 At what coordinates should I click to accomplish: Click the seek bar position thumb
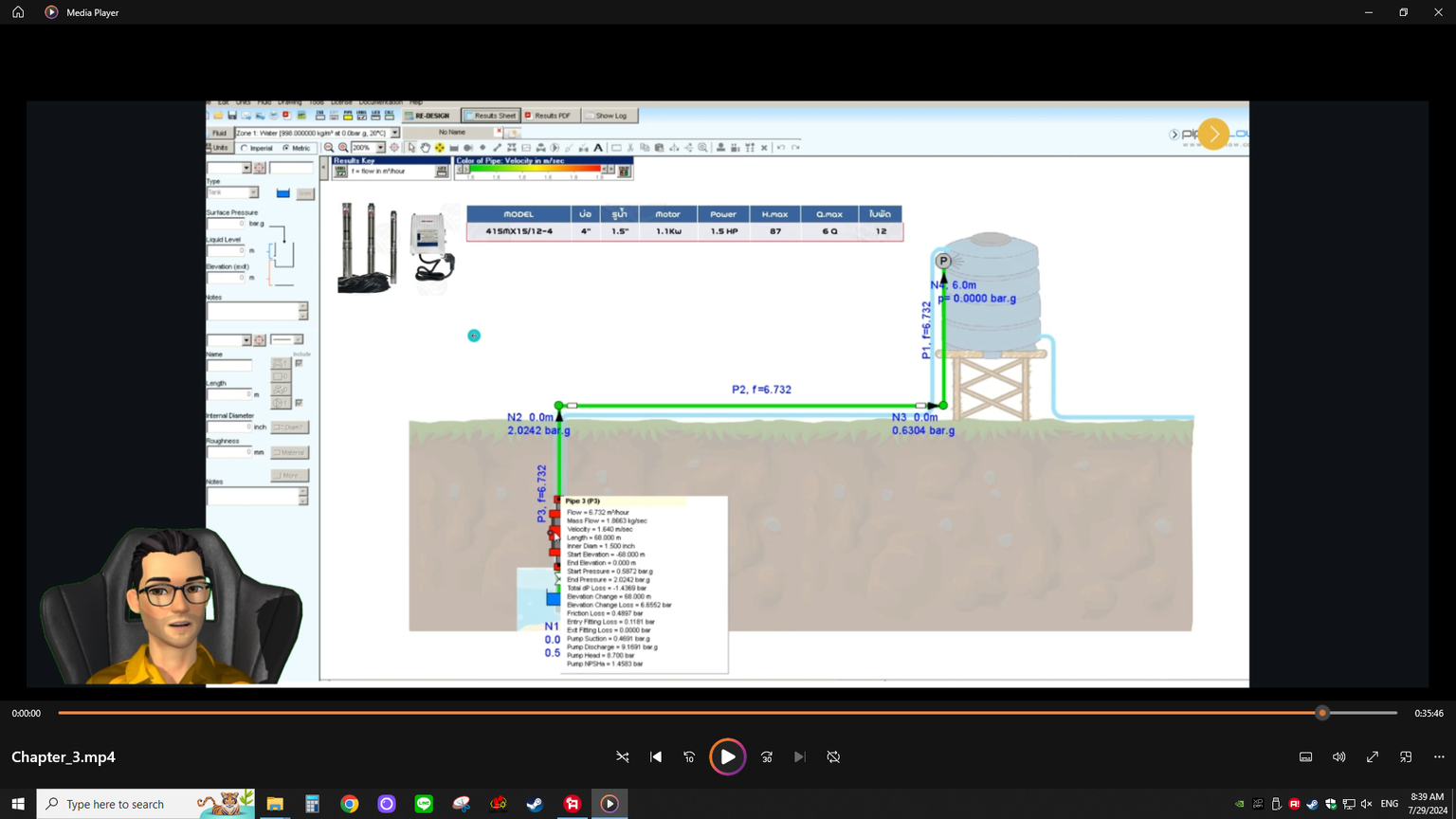coord(1322,713)
